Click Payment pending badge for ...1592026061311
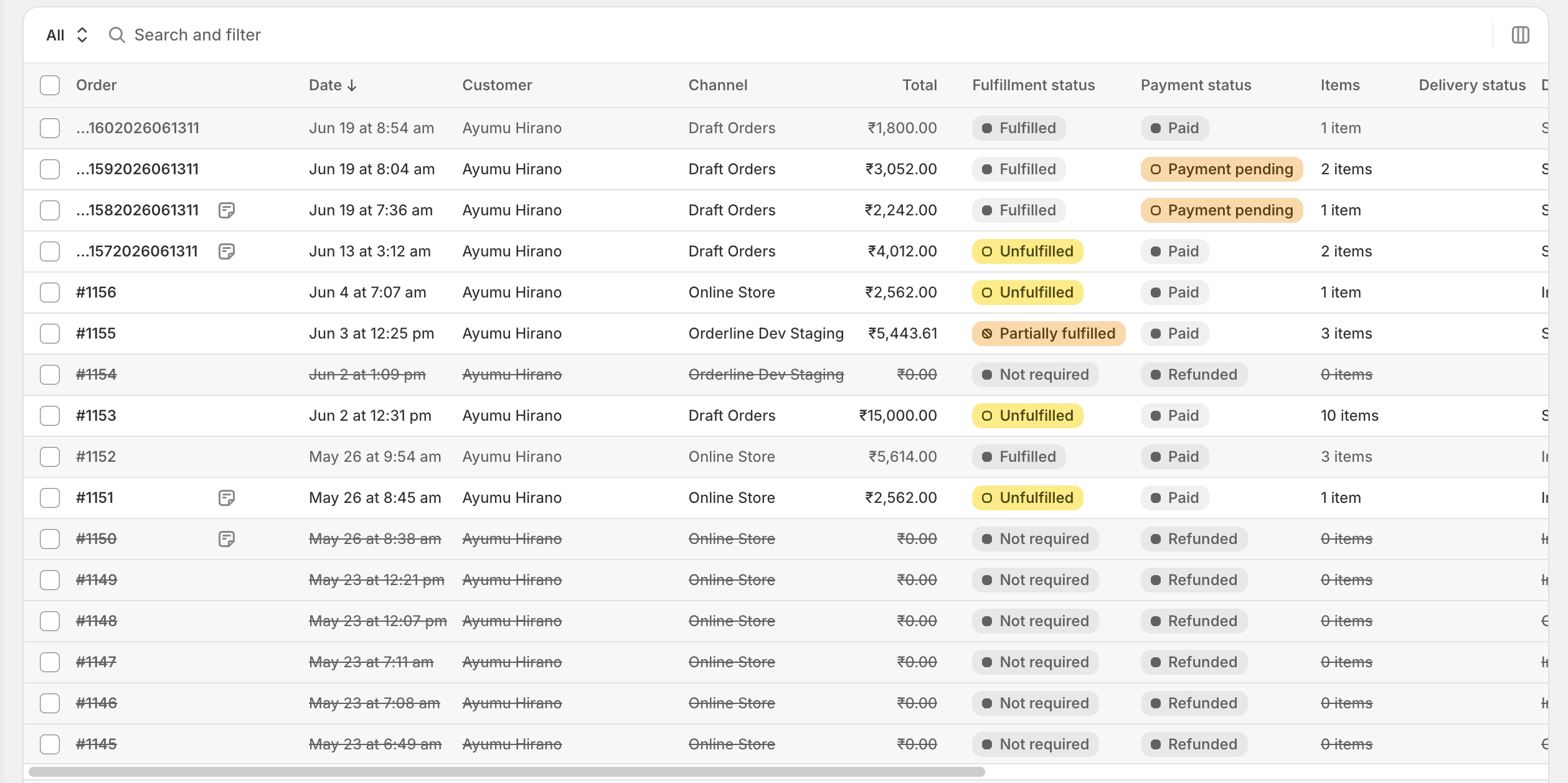The image size is (1568, 783). click(1222, 169)
